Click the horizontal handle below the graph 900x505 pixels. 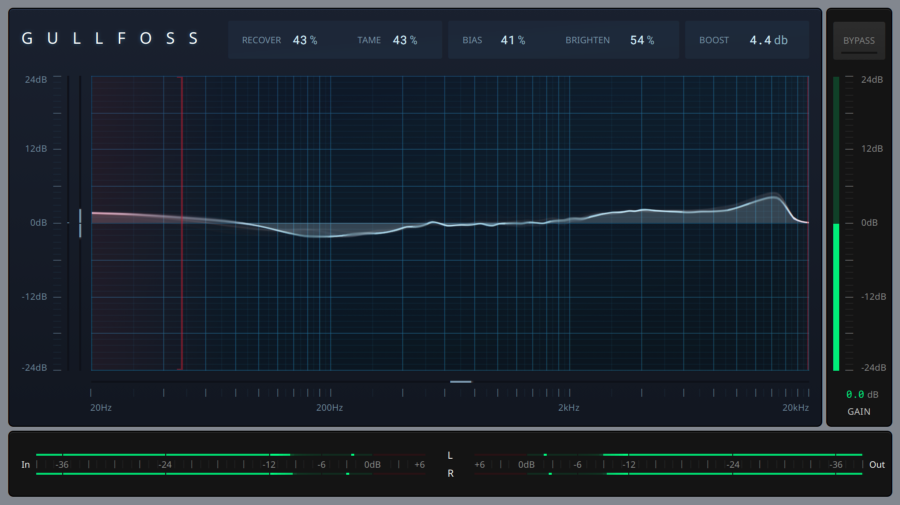coord(460,382)
